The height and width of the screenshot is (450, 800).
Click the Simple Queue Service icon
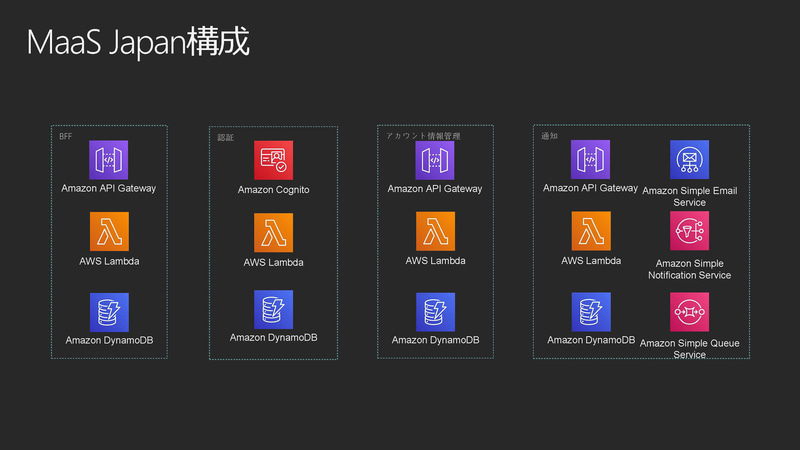(689, 312)
